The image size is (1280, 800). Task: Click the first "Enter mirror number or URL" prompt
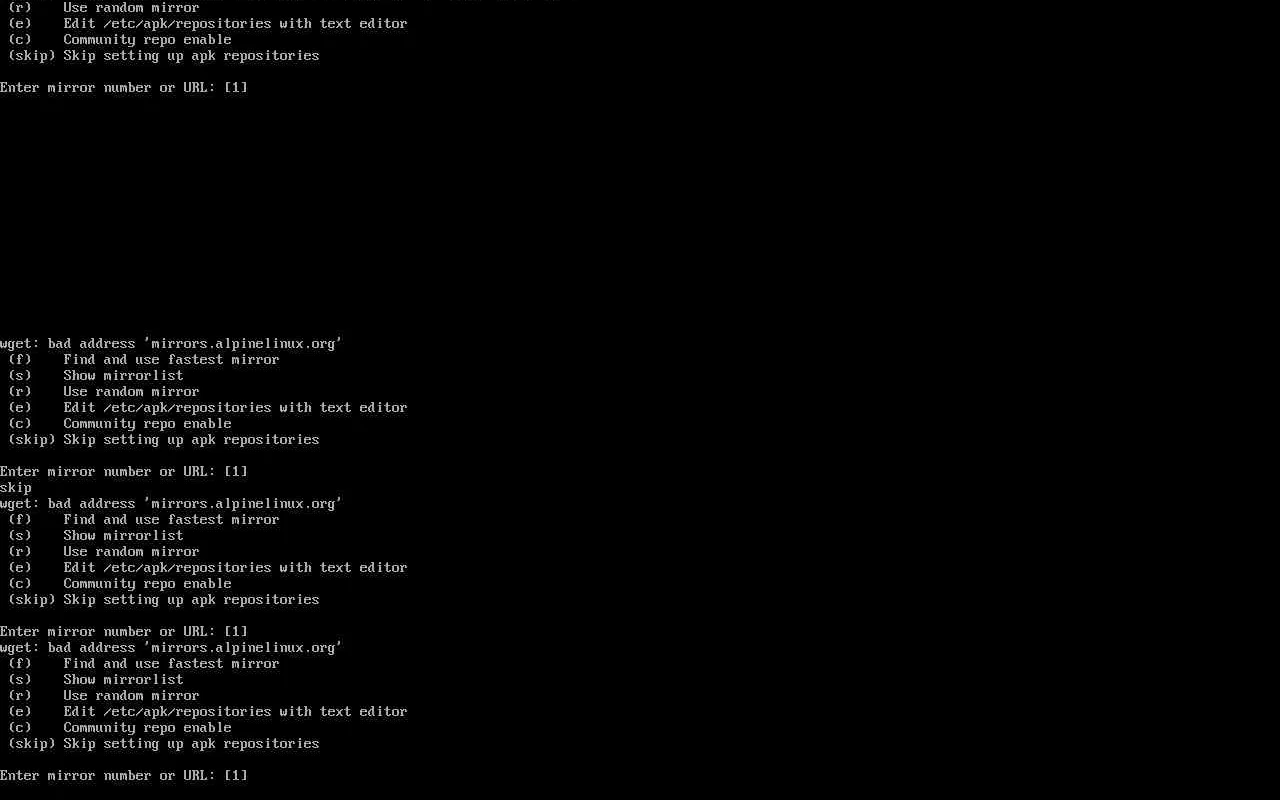coord(124,88)
